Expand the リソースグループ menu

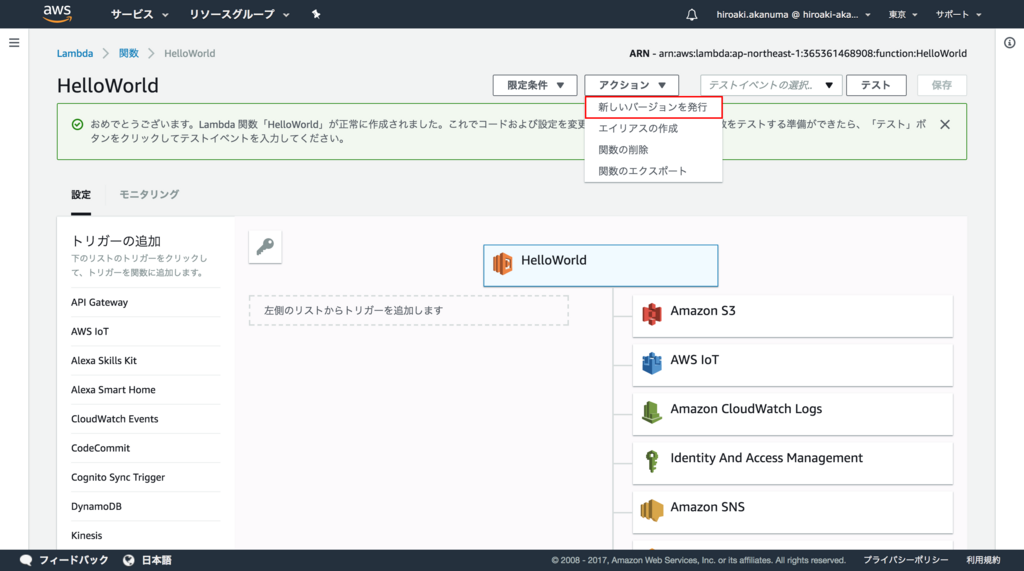click(x=239, y=14)
